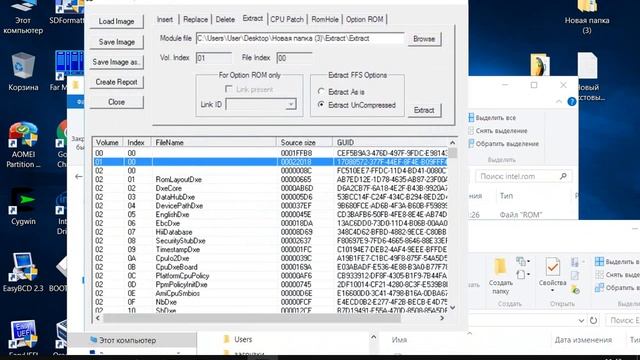Viewport: 640px width, 360px height.
Task: Expand the Explorer address bar history dropdown
Action: click(581, 320)
